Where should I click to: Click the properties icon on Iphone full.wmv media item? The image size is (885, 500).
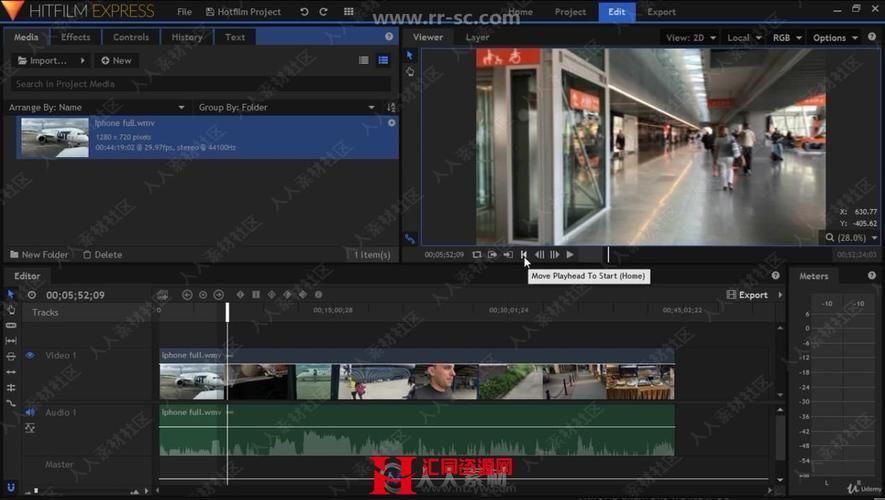392,122
